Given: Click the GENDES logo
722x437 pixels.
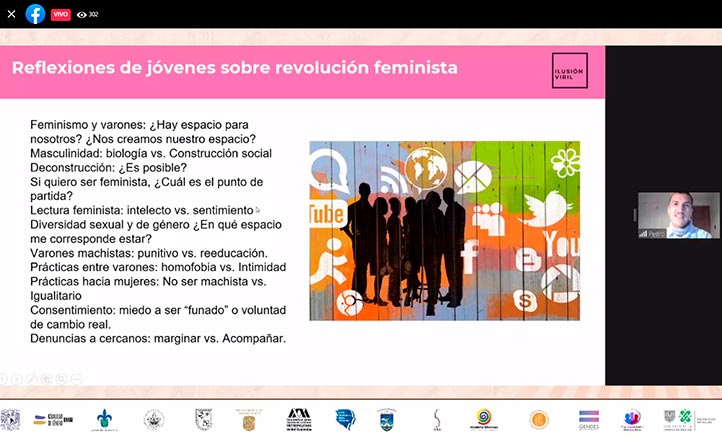Looking at the screenshot, I should pos(590,419).
